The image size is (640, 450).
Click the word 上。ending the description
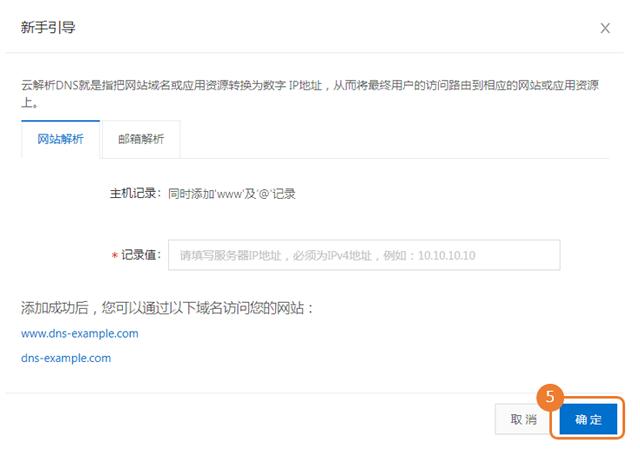click(x=29, y=102)
